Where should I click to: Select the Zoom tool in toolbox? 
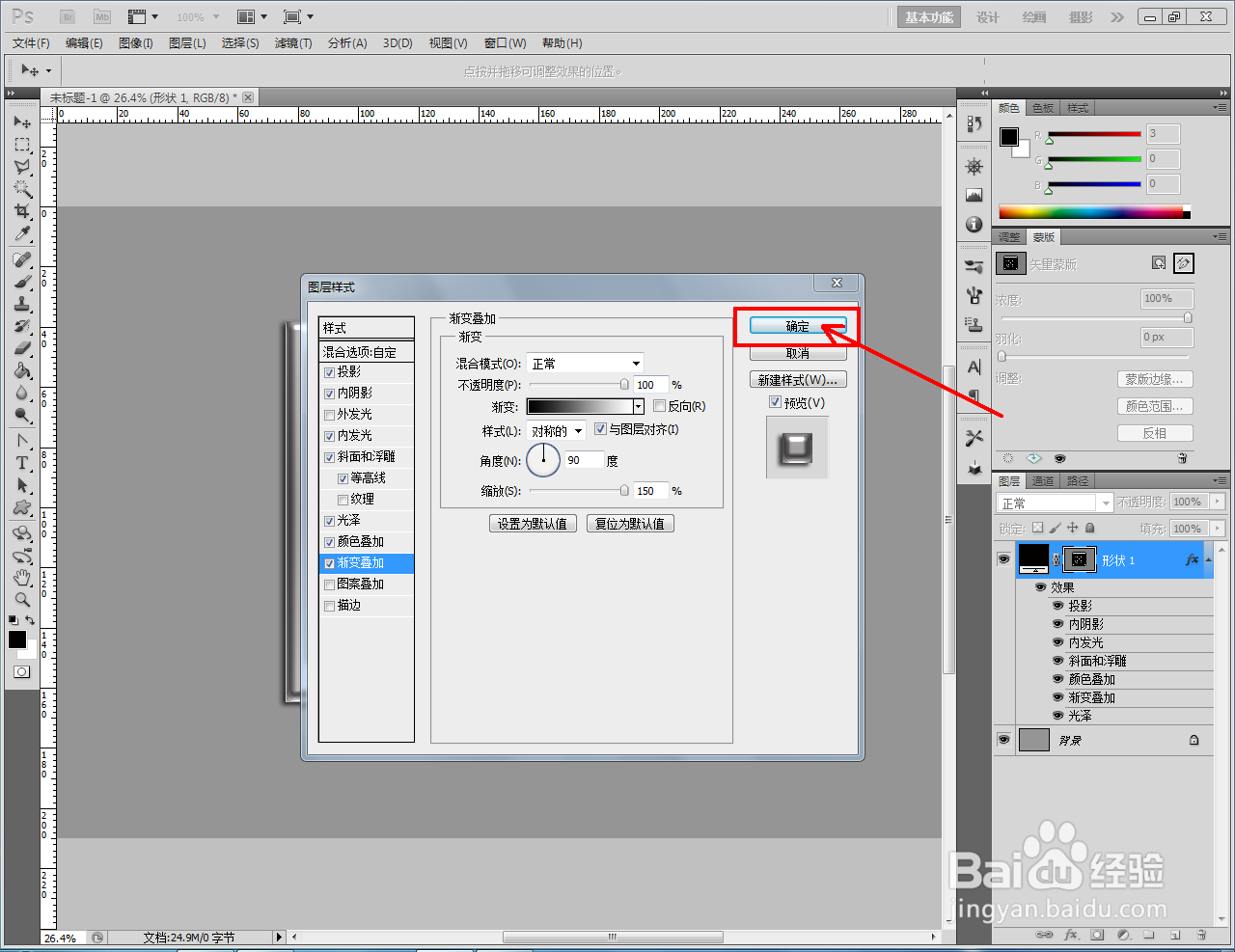coord(22,600)
